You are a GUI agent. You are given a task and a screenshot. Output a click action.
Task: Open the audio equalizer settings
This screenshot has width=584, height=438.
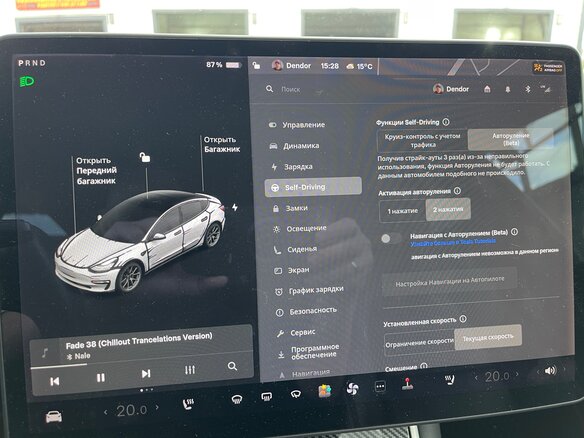(190, 369)
